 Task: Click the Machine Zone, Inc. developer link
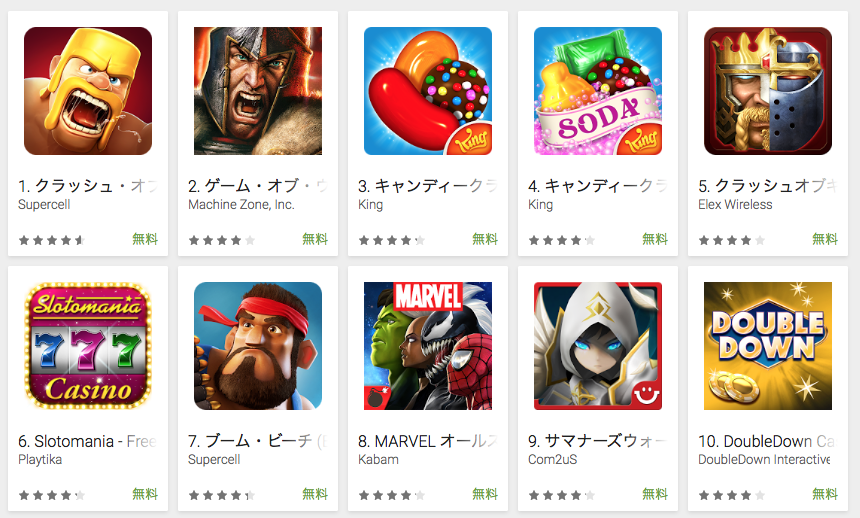tap(241, 205)
